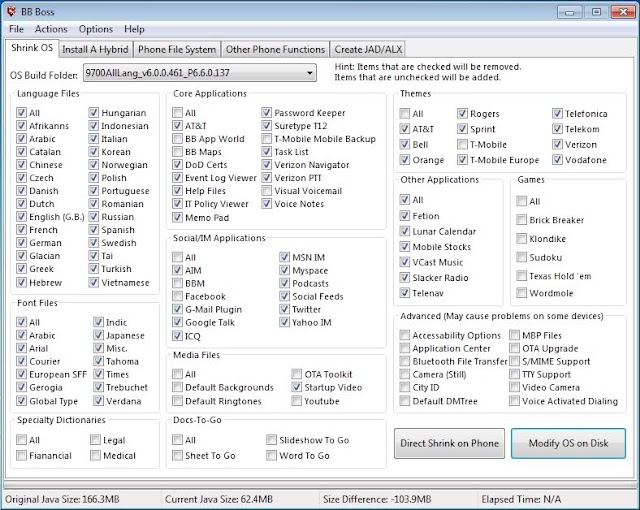Open the Options menu
640x510 pixels.
tap(96, 29)
